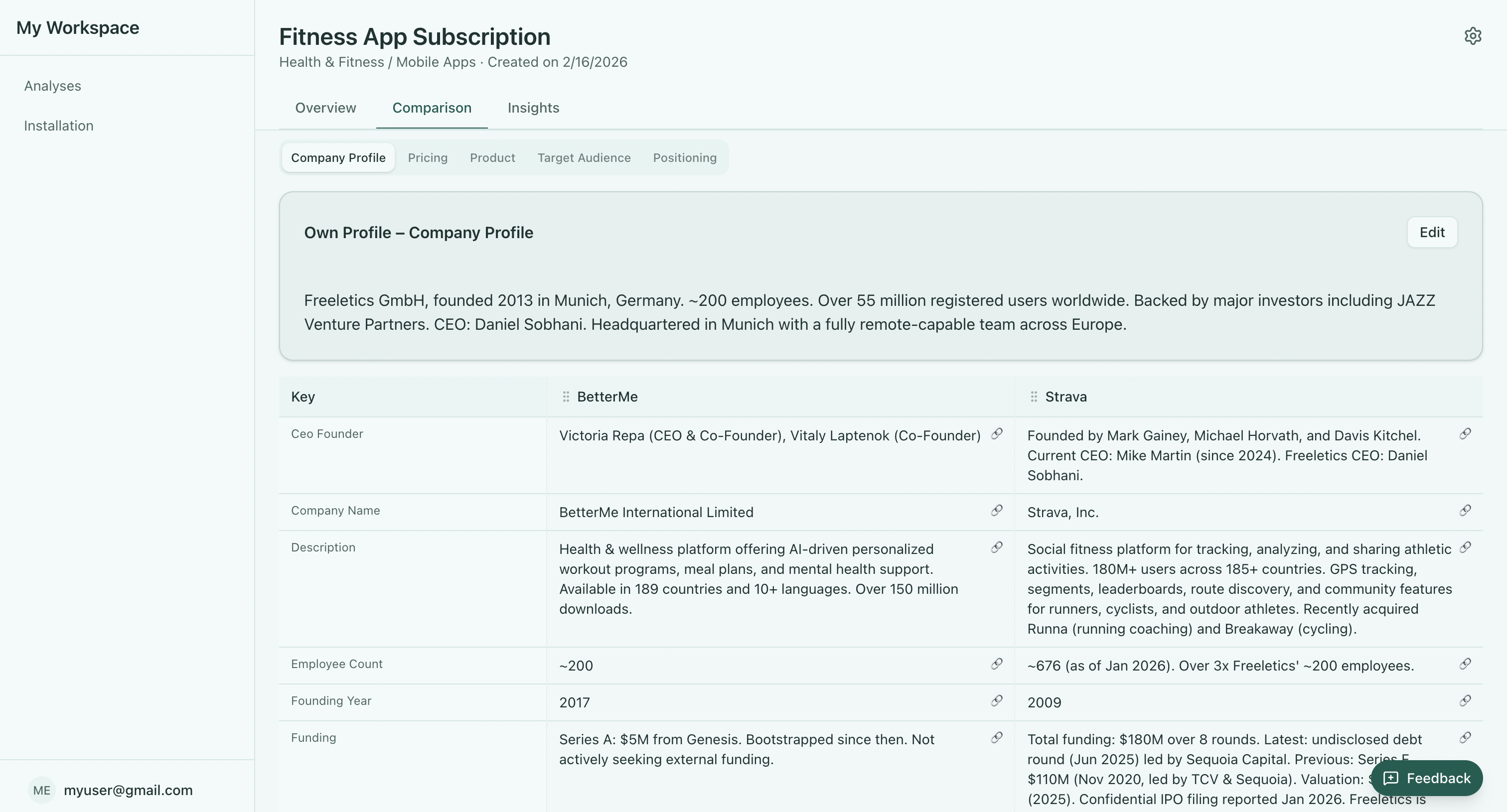The image size is (1507, 812).
Task: Click Edit on Own Profile card
Action: click(x=1432, y=232)
